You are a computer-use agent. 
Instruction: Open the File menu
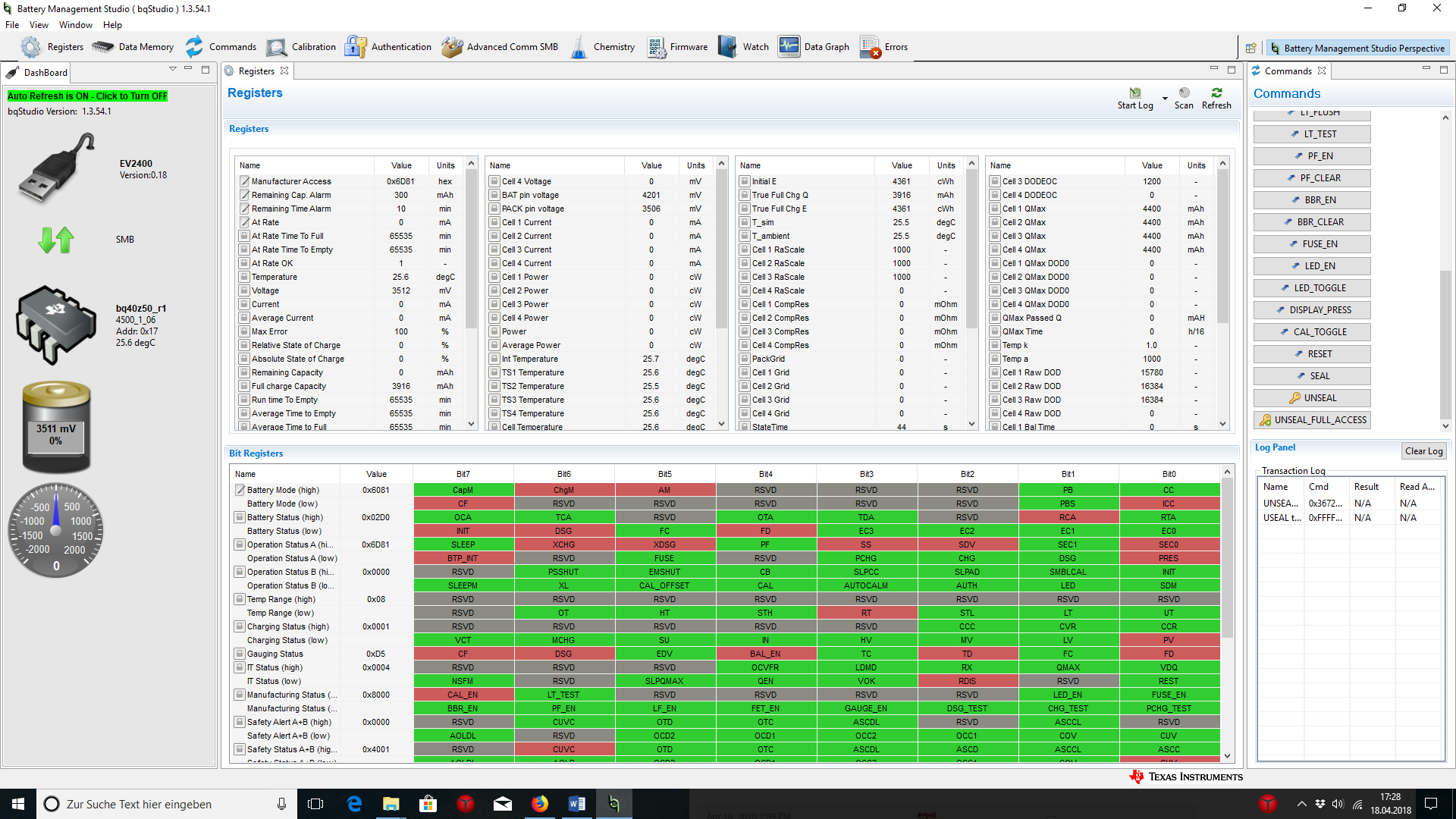[12, 25]
